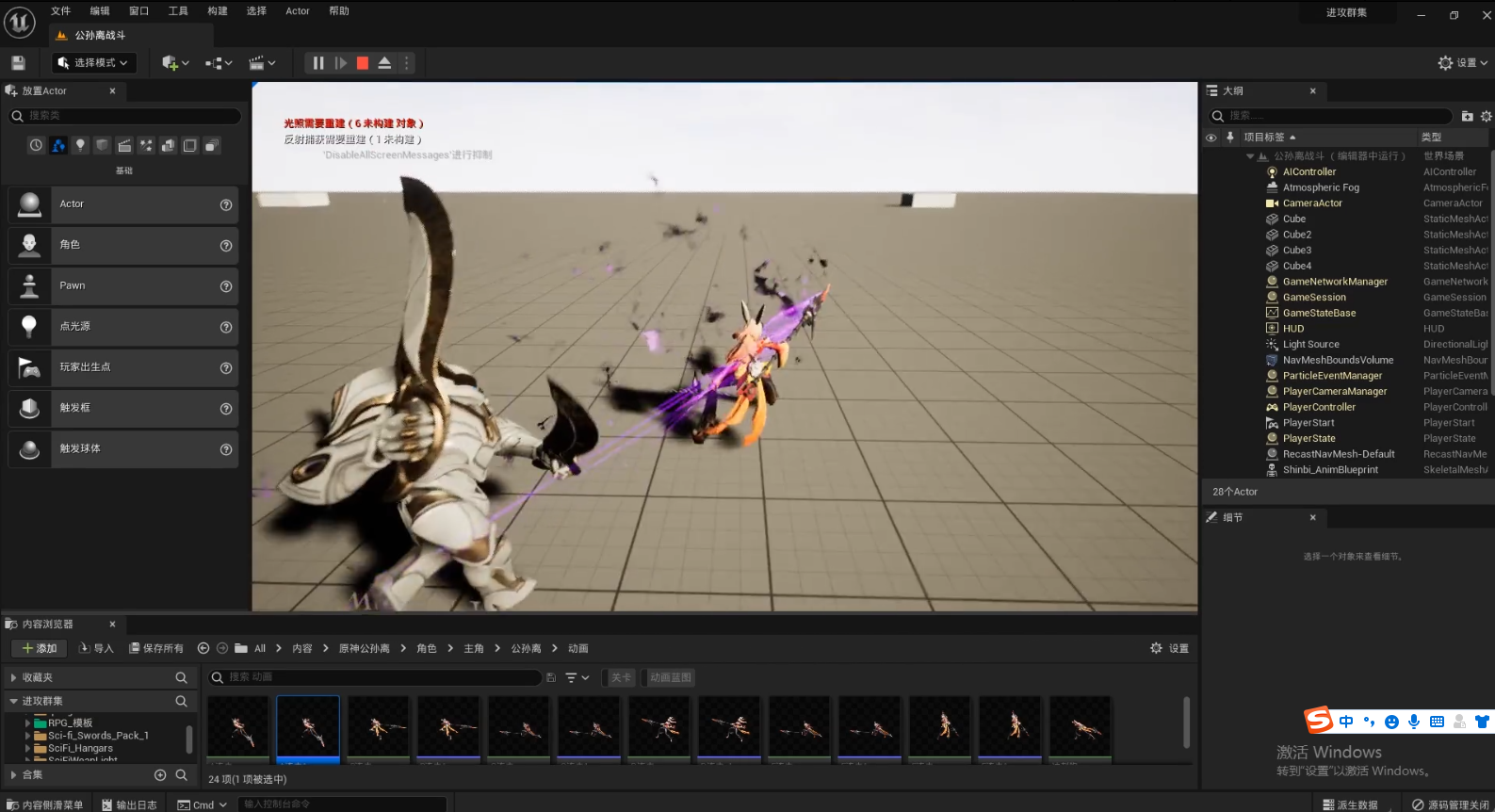This screenshot has height=812, width=1495.
Task: Open the Blueprints toolbar dropdown
Action: point(219,63)
